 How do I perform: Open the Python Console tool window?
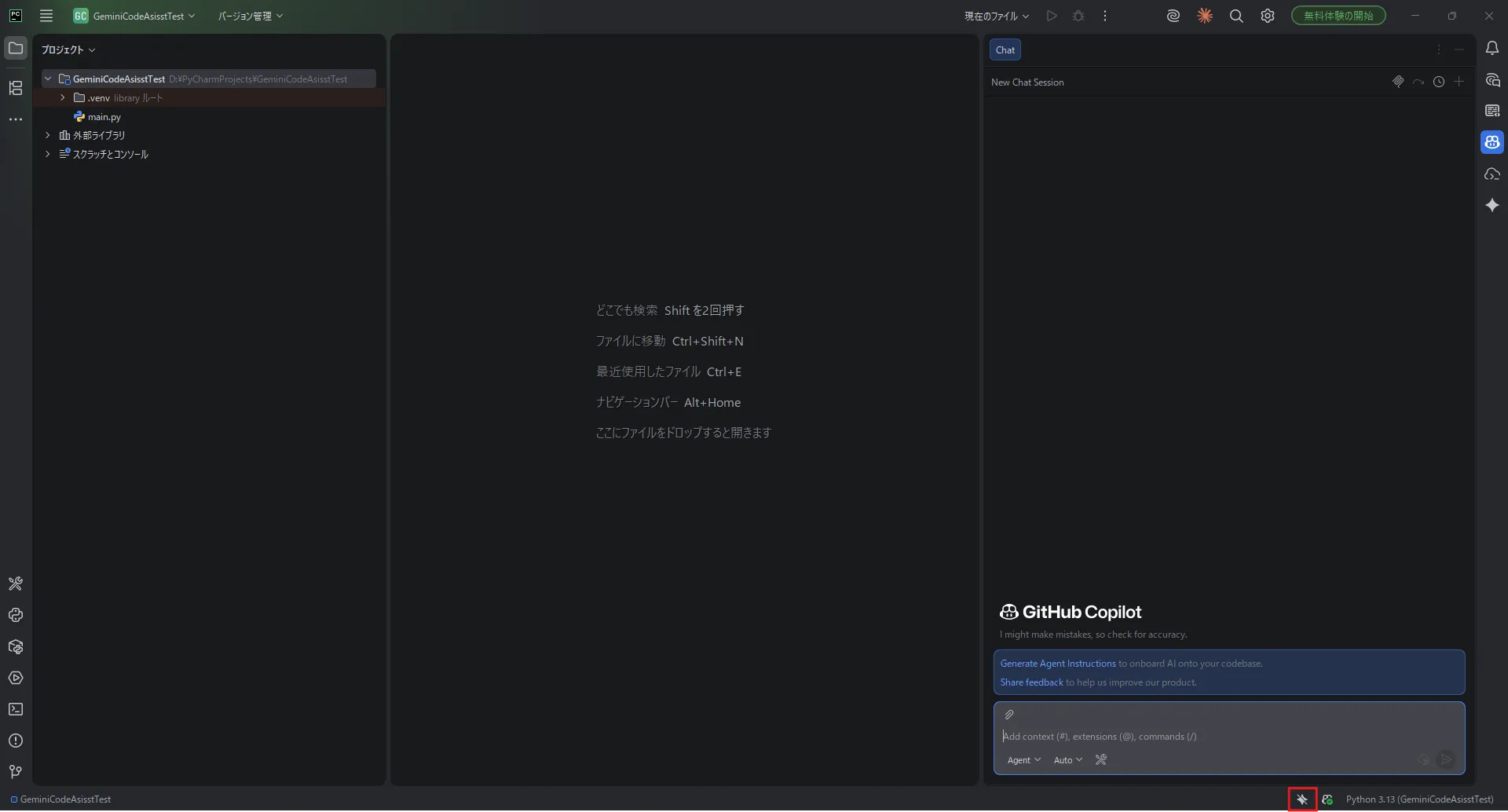pyautogui.click(x=16, y=616)
